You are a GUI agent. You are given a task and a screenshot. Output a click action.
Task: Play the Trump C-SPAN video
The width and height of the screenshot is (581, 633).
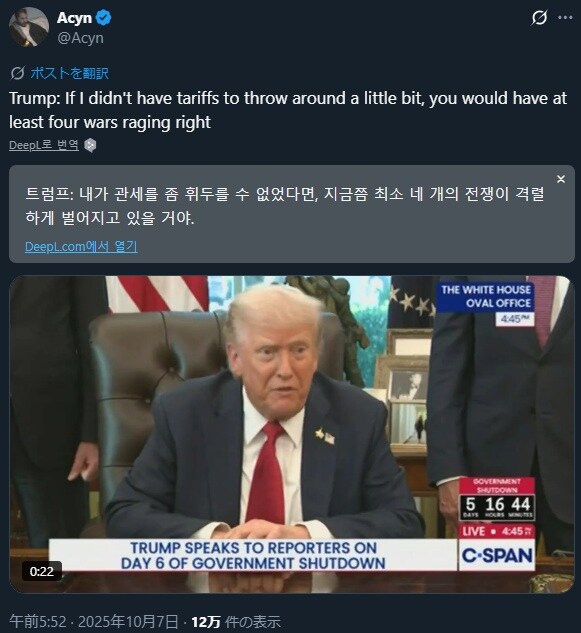click(292, 434)
